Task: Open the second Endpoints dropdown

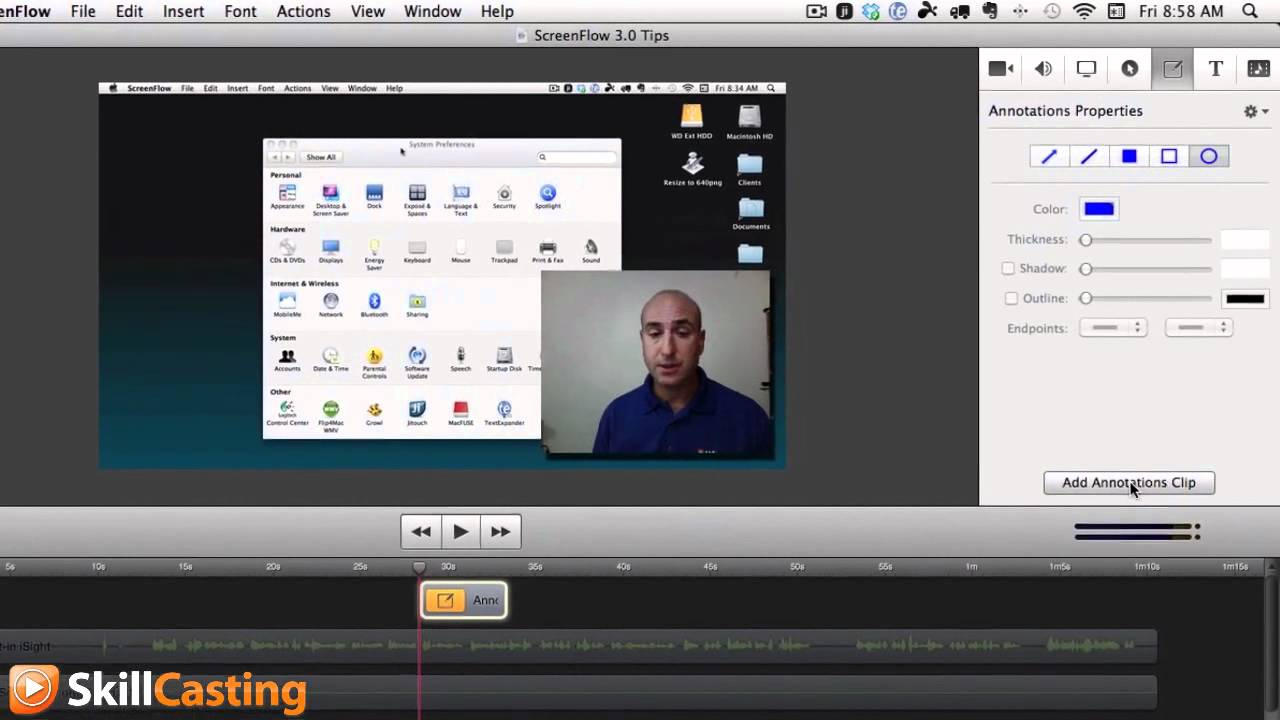Action: [x=1198, y=327]
